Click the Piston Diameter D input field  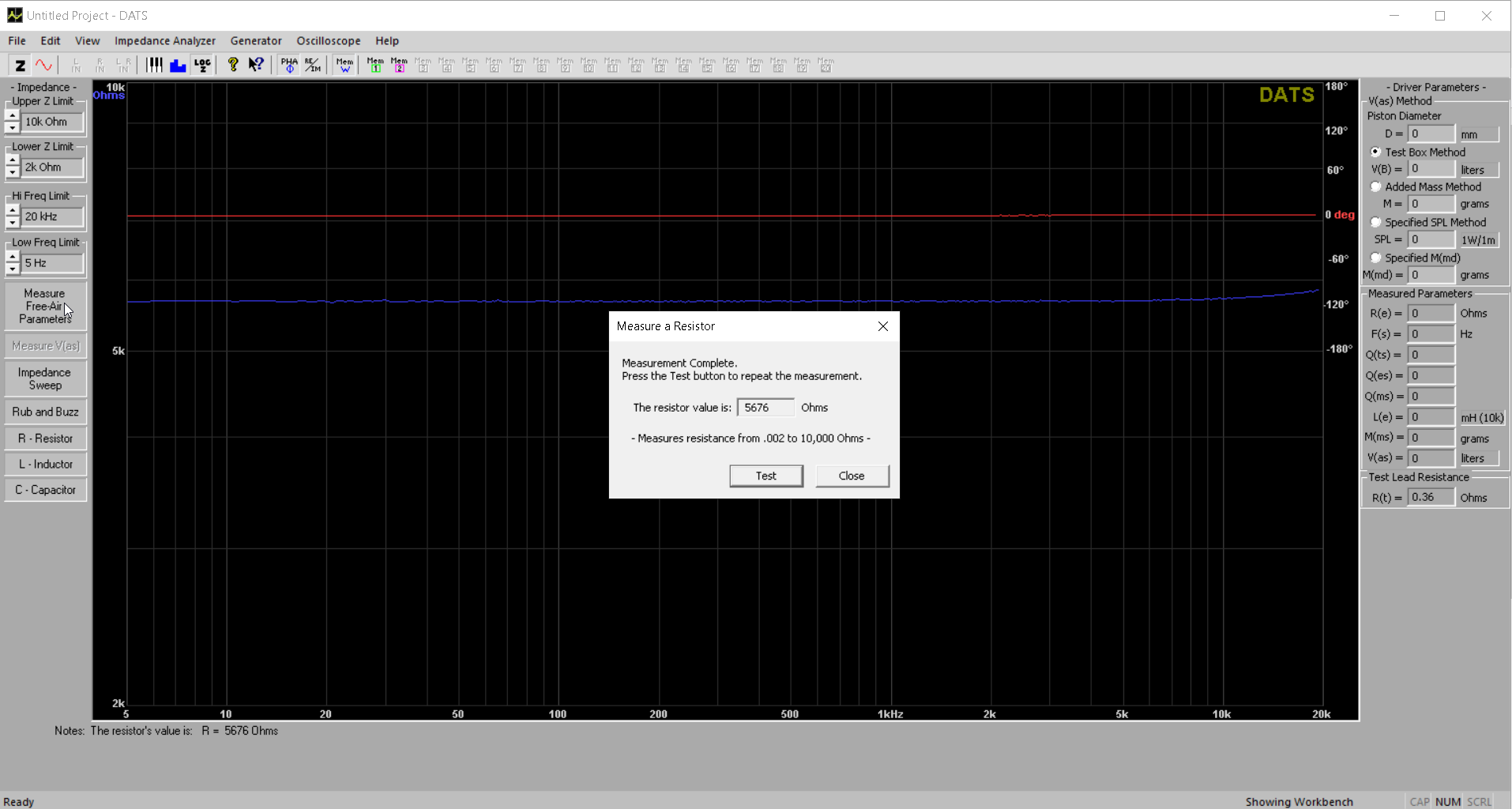point(1431,134)
